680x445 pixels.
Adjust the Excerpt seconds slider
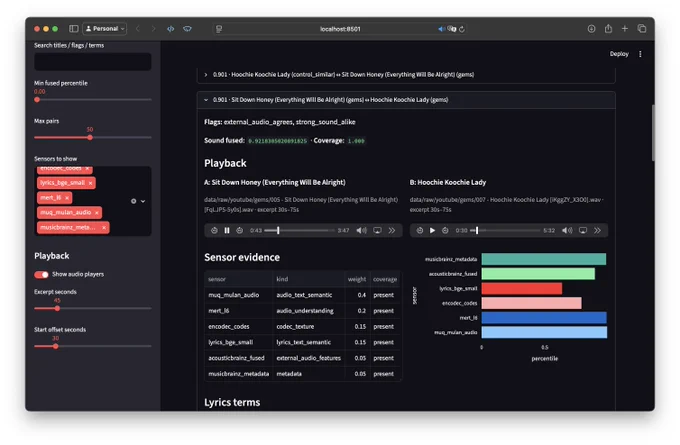(x=57, y=308)
